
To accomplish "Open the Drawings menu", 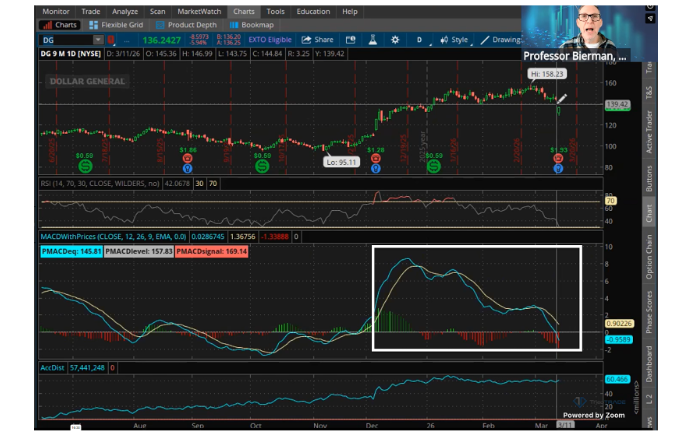I will 501,40.
